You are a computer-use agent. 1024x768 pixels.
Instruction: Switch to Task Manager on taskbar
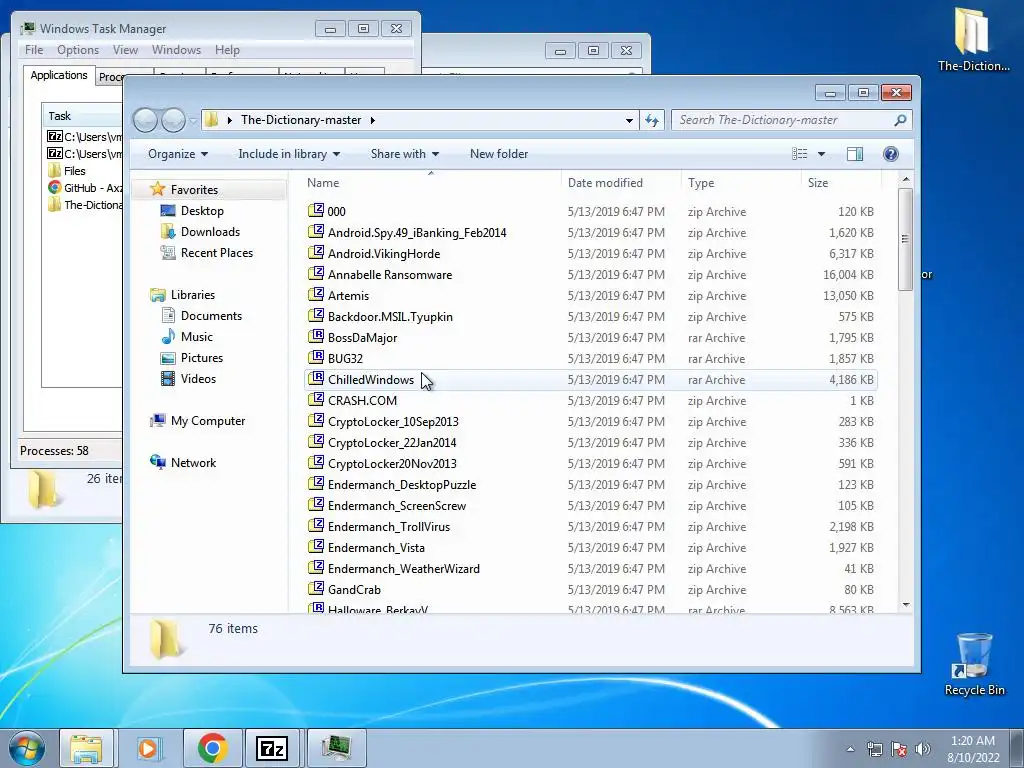coord(336,748)
